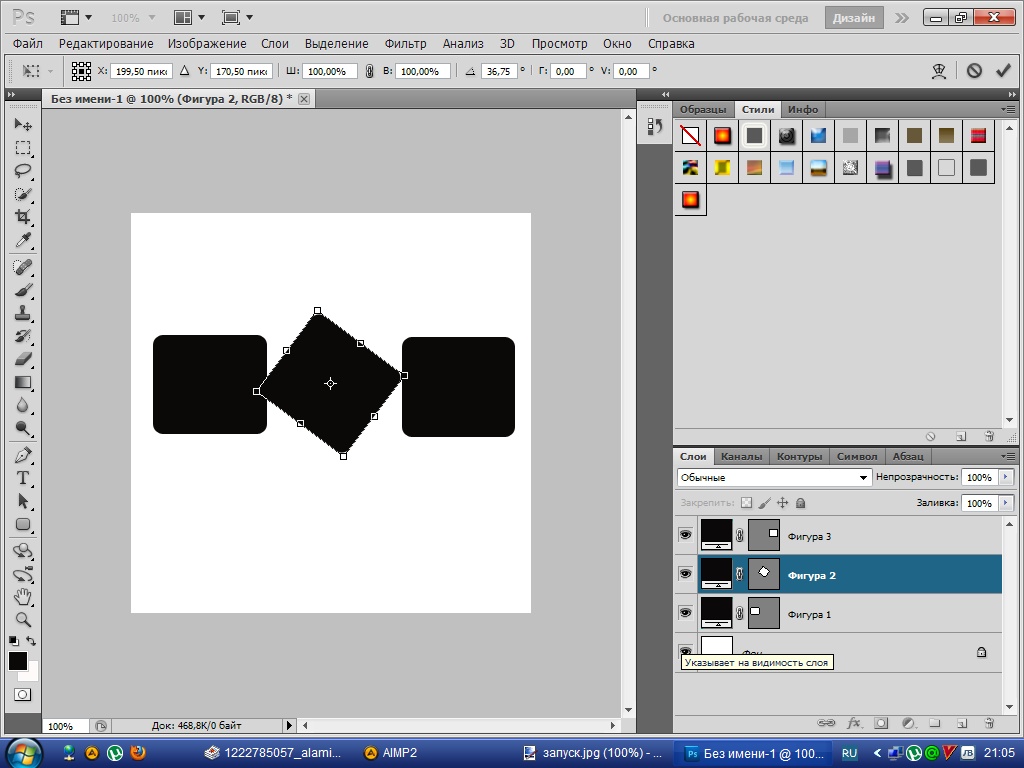
Task: Expand the Непрозрачность opacity slider arrow
Action: click(x=1005, y=478)
